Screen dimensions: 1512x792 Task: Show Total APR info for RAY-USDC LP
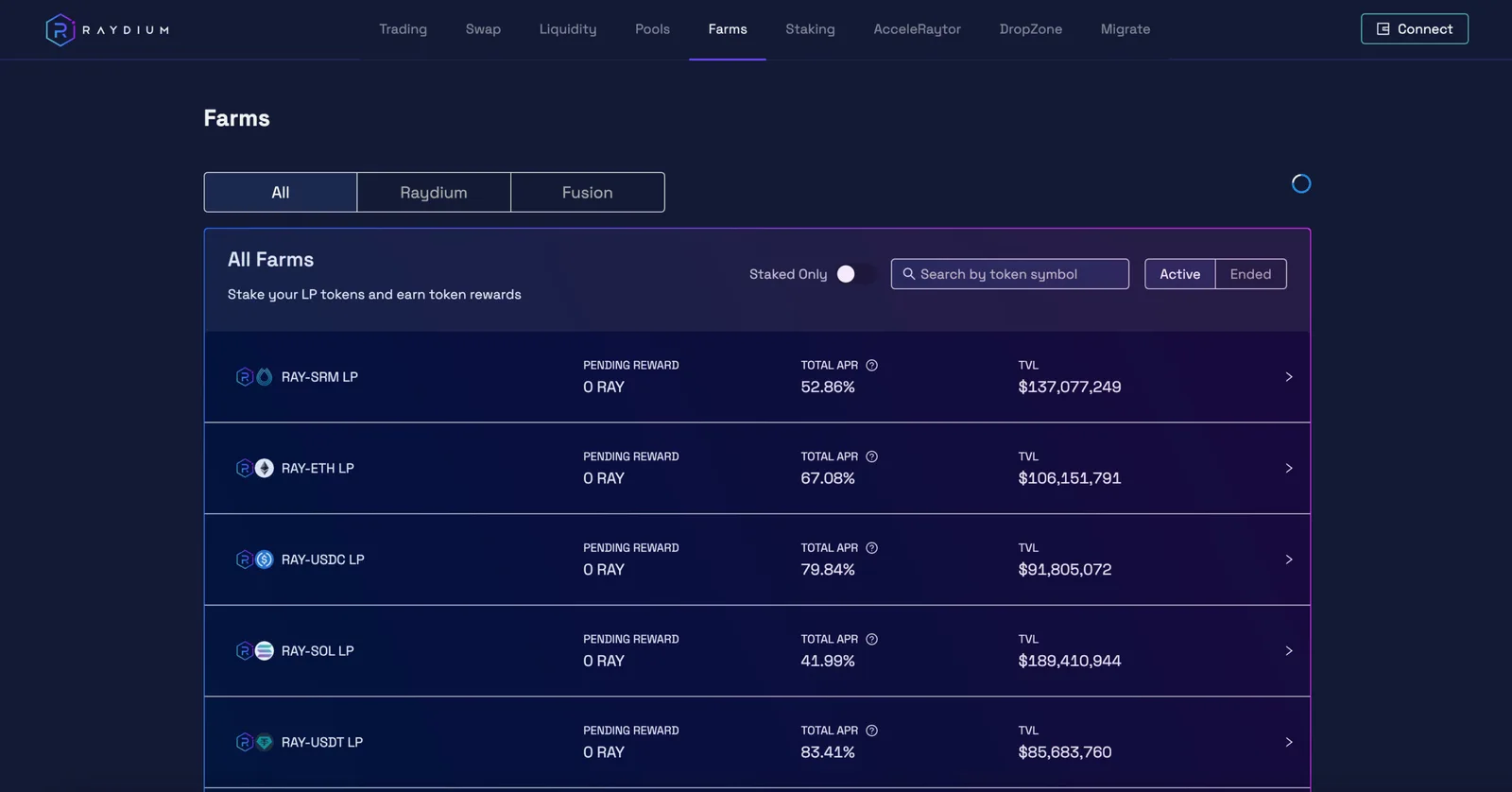872,548
